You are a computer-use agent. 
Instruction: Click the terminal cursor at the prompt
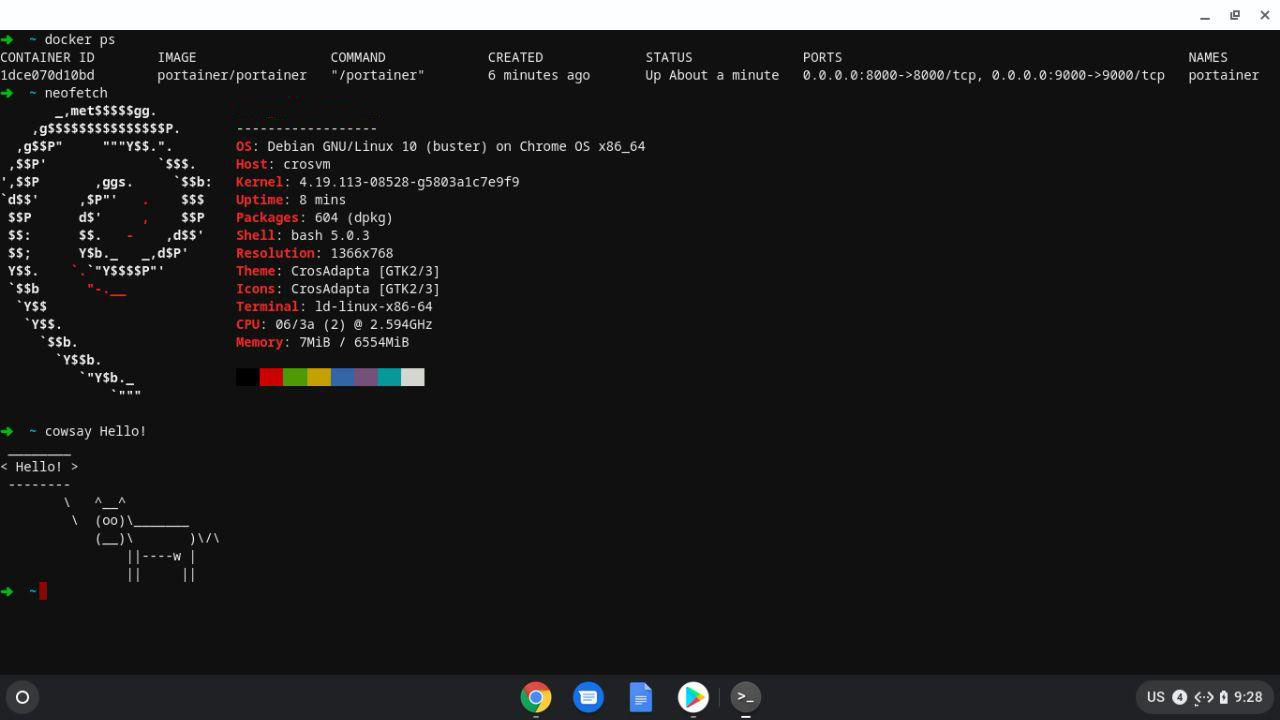[x=43, y=591]
